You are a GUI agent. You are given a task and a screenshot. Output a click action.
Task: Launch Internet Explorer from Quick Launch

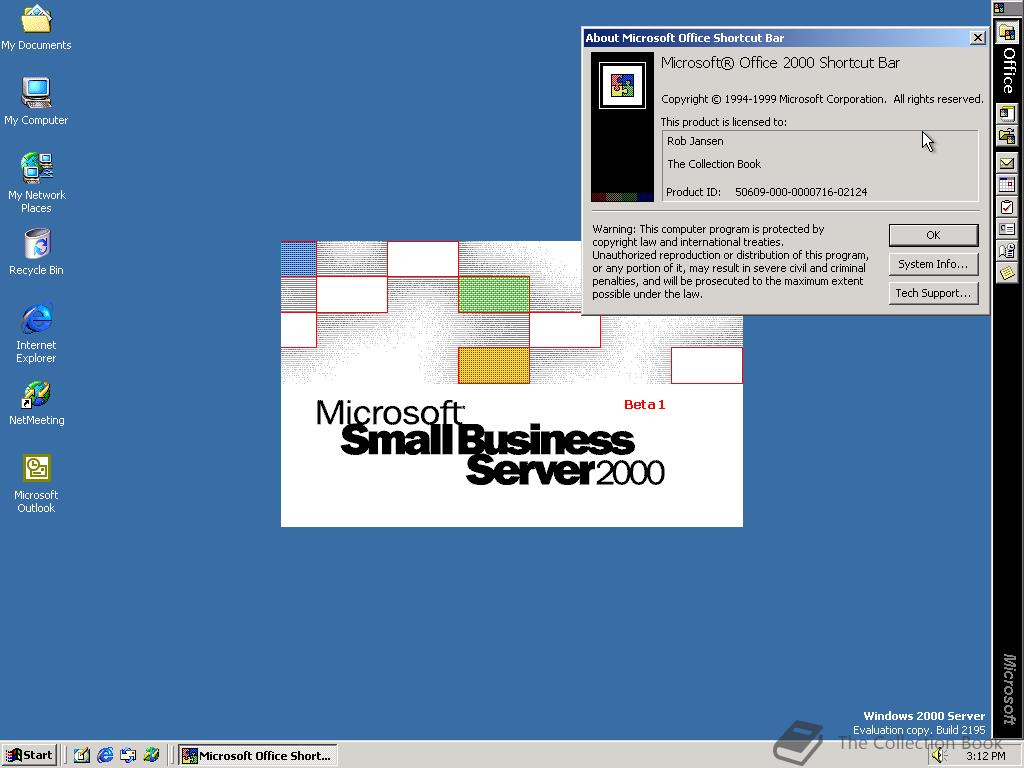pos(105,755)
